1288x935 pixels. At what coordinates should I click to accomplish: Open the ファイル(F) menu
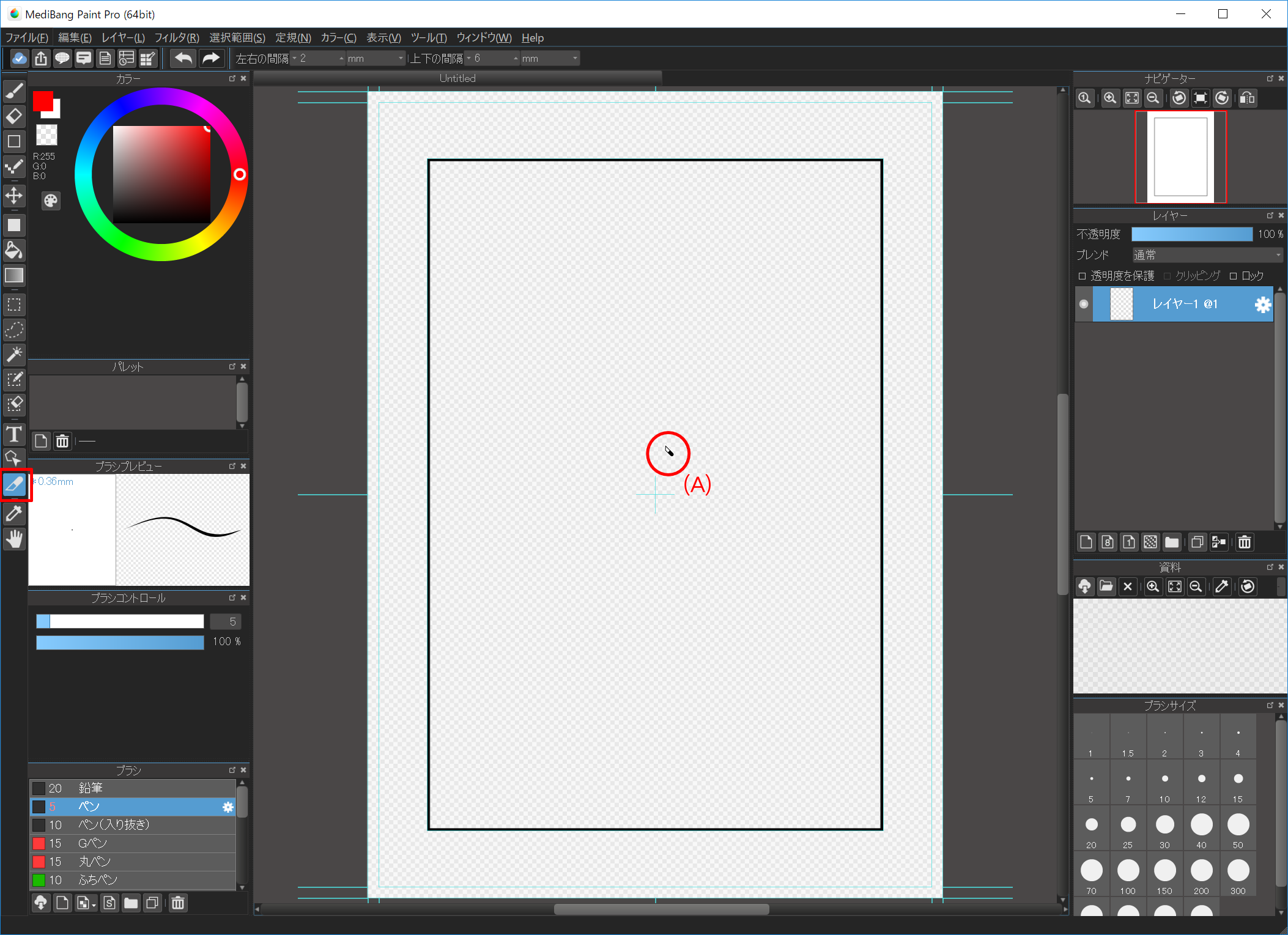[26, 38]
